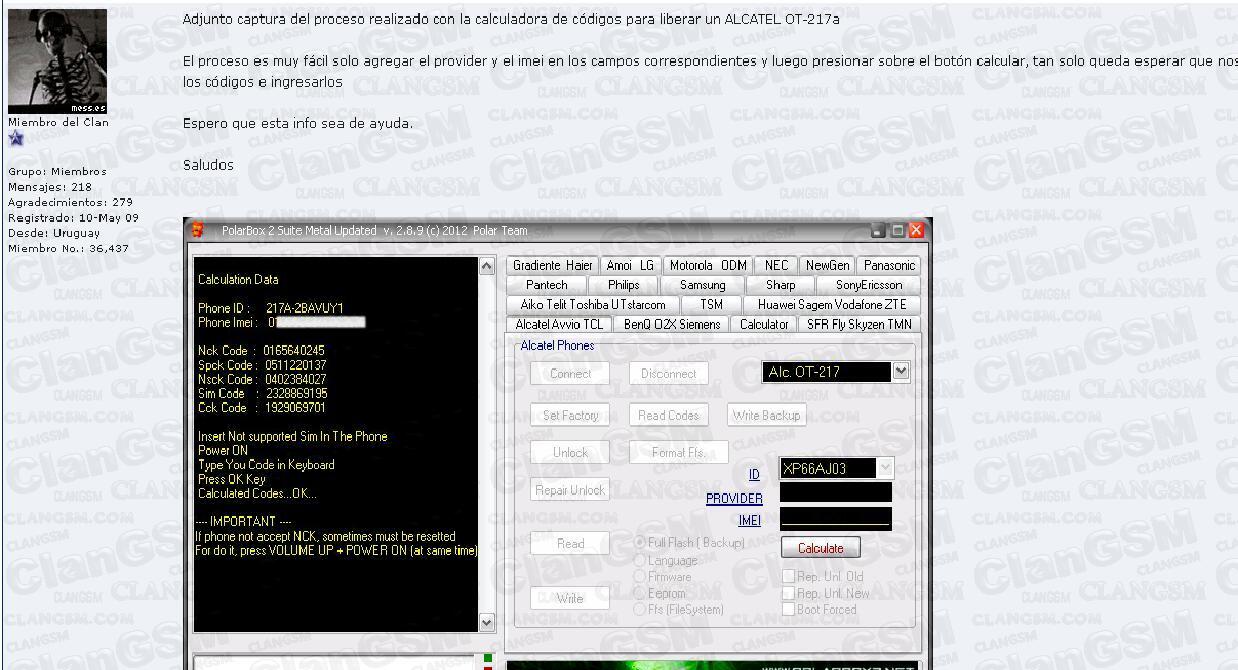Click the underlined IMEI label link
Screen dimensions: 1238x670
tap(750, 520)
